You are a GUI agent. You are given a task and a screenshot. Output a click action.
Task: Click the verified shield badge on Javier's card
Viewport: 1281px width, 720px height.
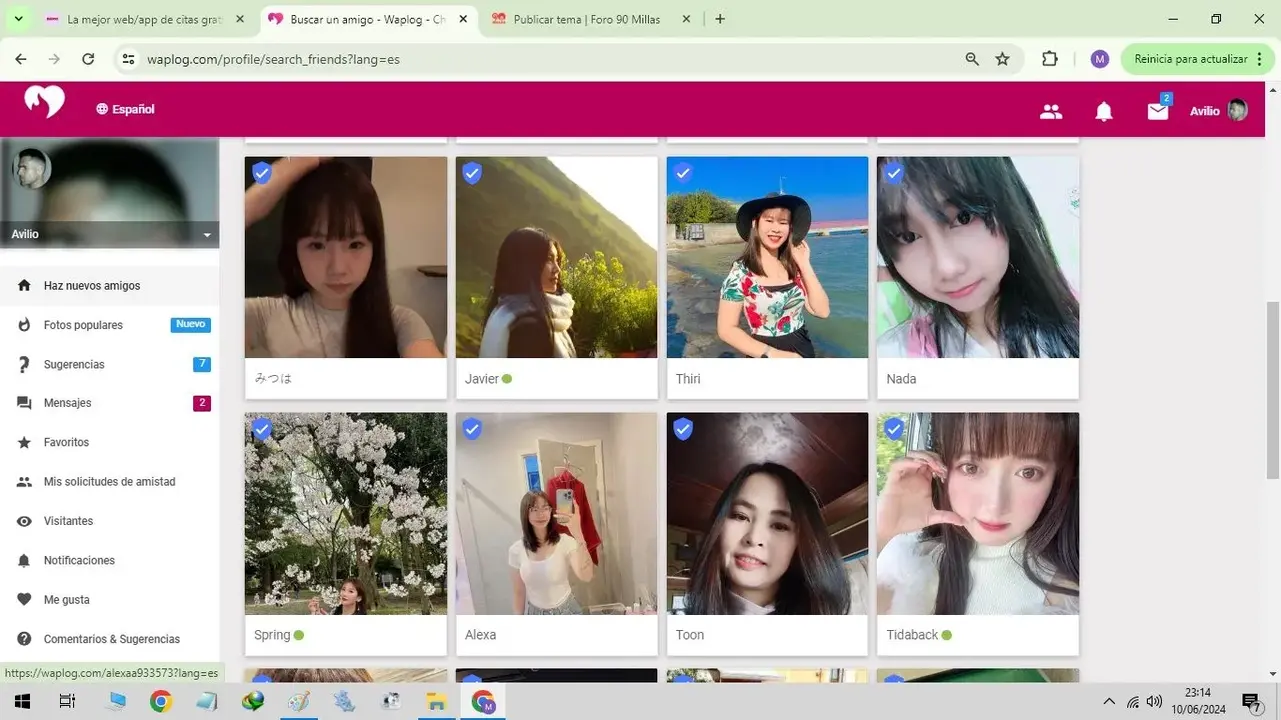[x=472, y=173]
